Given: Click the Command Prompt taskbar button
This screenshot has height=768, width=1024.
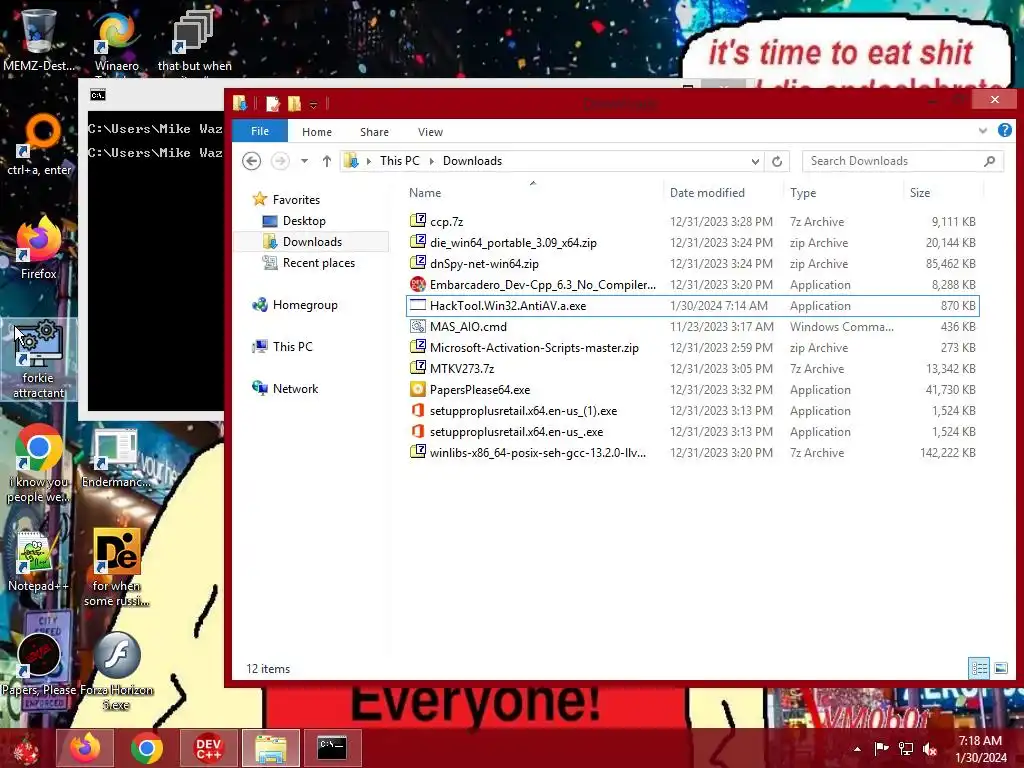Looking at the screenshot, I should [332, 748].
